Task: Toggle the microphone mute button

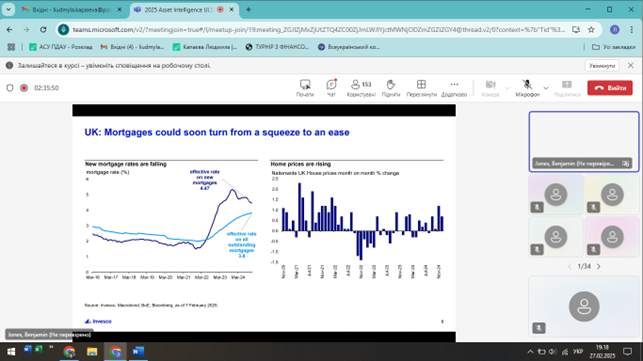Action: [x=527, y=88]
